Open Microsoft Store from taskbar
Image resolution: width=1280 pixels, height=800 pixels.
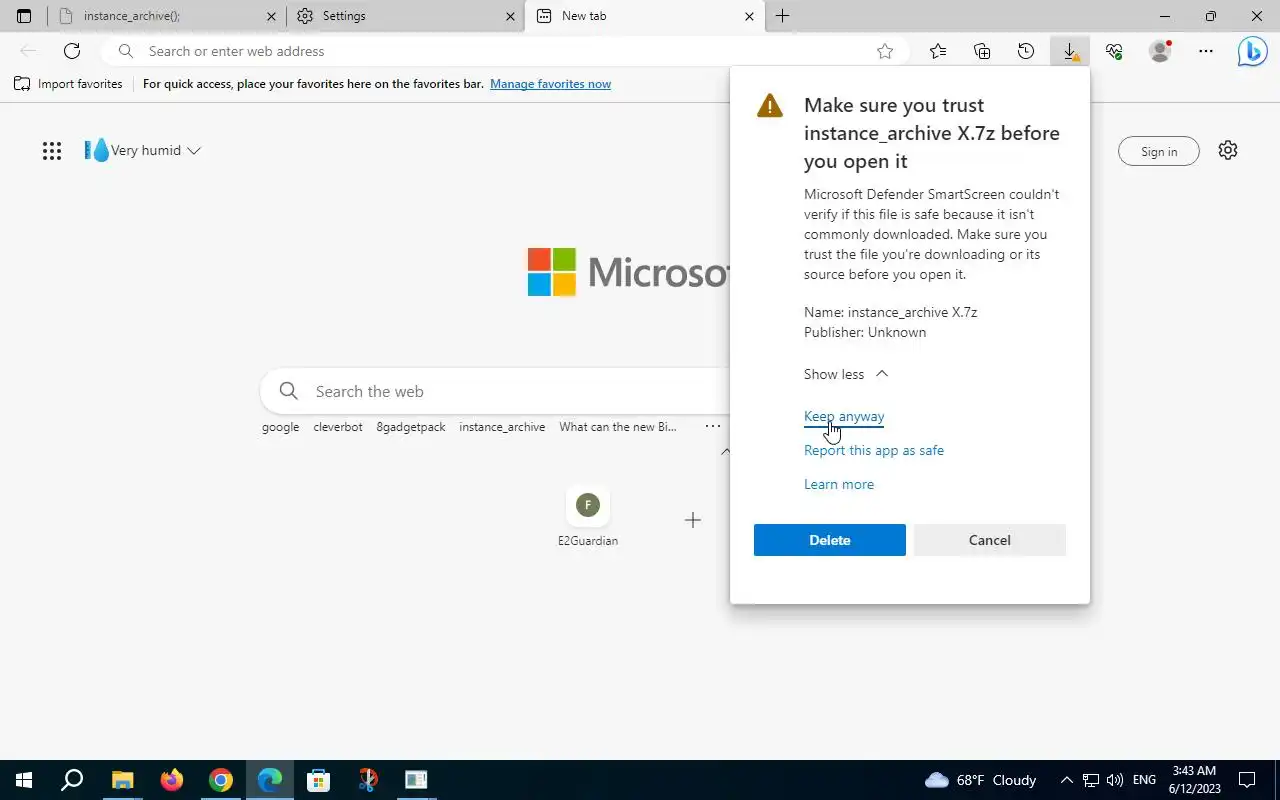click(x=319, y=780)
